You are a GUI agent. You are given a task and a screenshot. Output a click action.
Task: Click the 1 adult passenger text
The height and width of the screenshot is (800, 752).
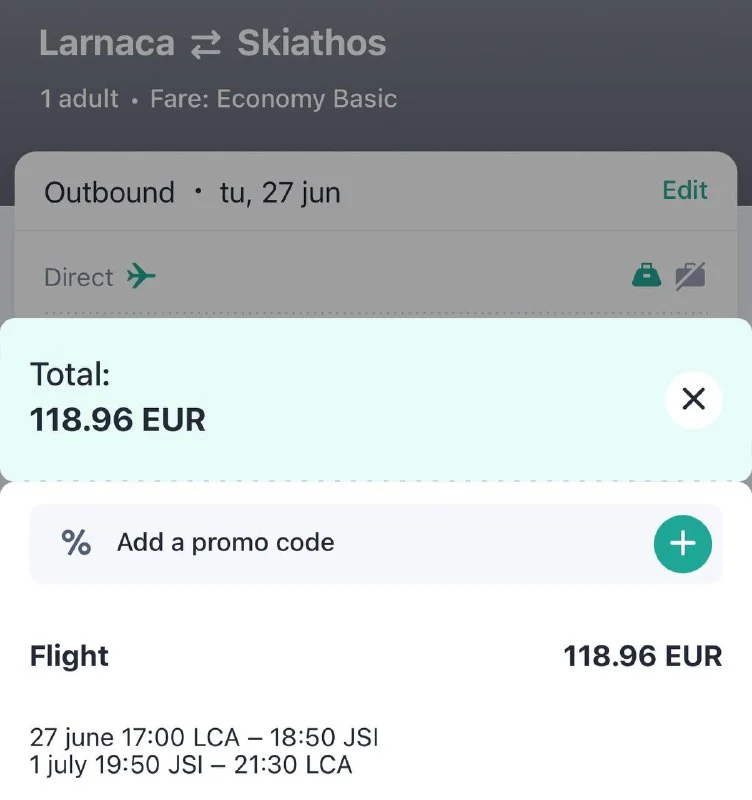point(79,99)
